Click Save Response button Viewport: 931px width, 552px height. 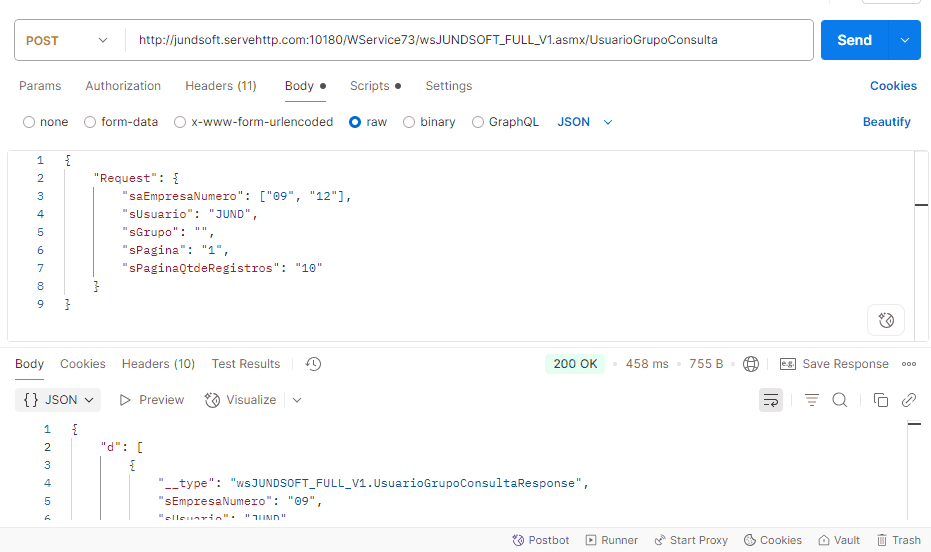(x=834, y=364)
